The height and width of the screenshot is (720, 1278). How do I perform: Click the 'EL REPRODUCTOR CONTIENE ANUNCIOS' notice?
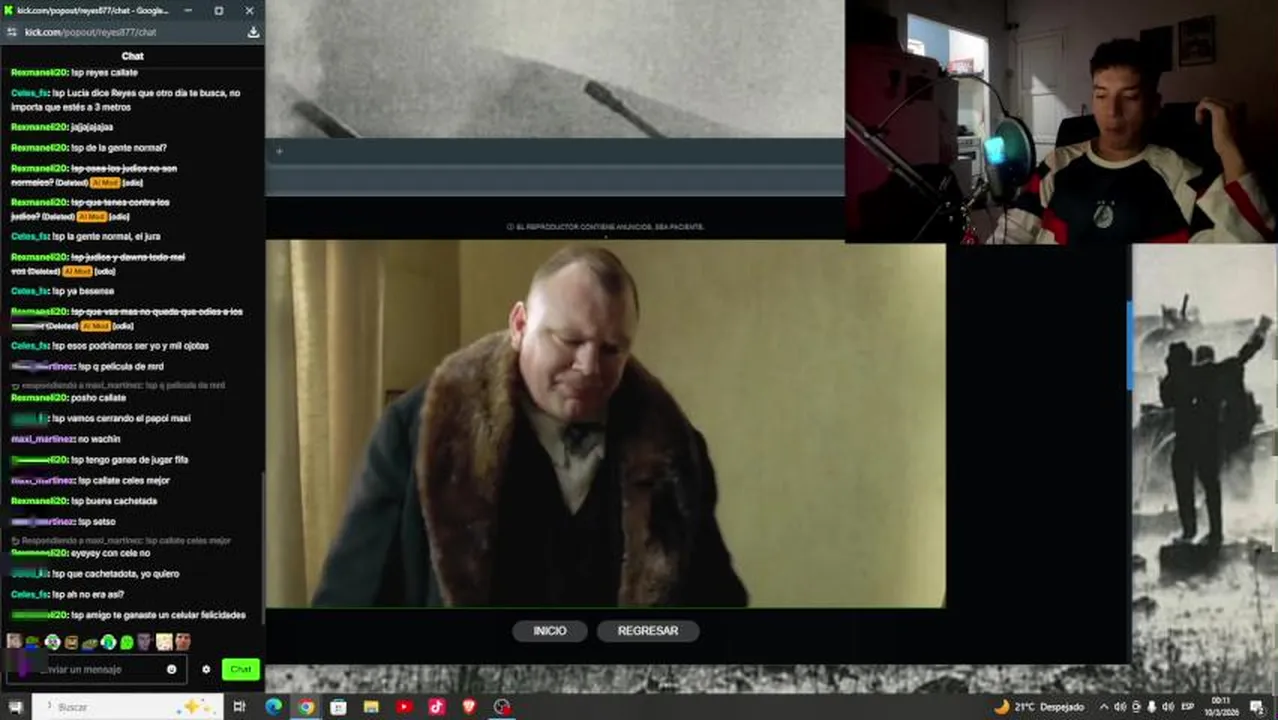(x=606, y=227)
